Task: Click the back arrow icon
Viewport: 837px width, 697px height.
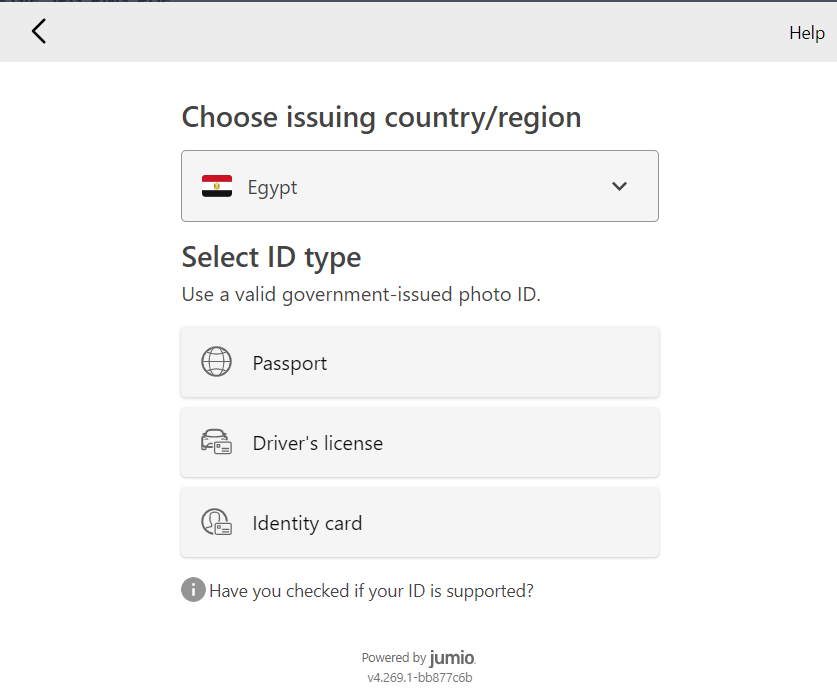Action: click(x=39, y=32)
